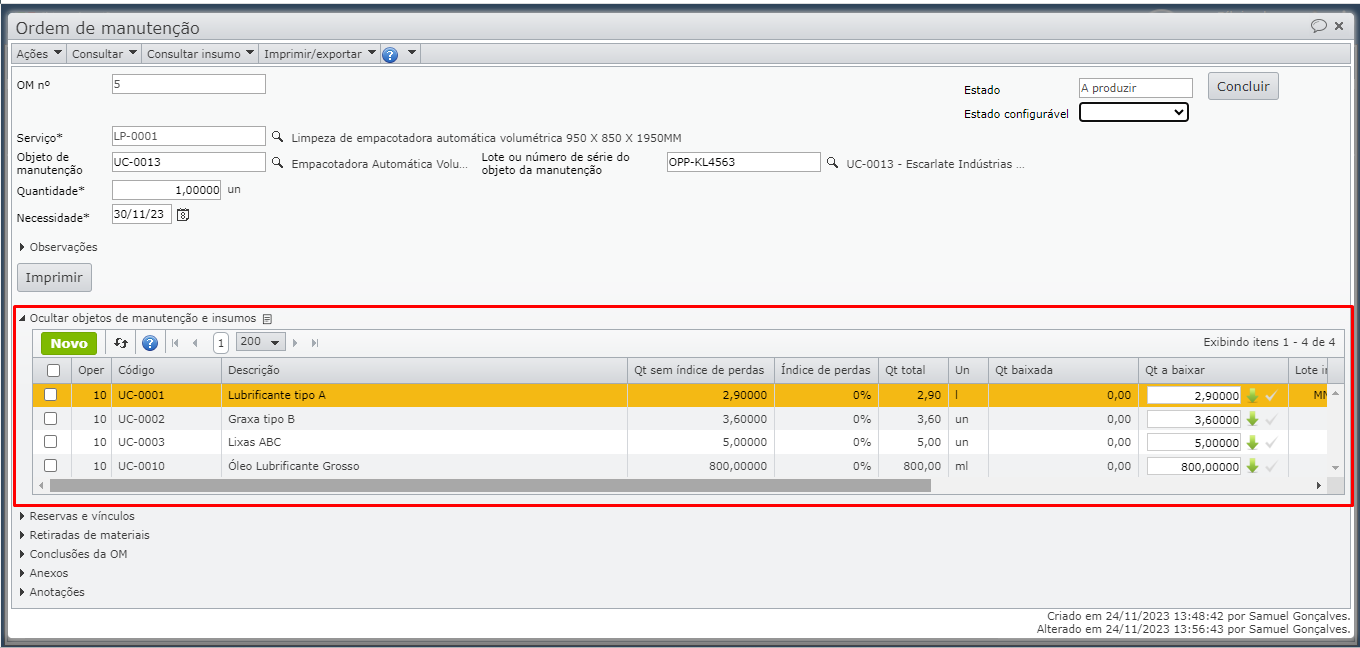
Task: Go to previous page of grid
Action: coord(195,343)
